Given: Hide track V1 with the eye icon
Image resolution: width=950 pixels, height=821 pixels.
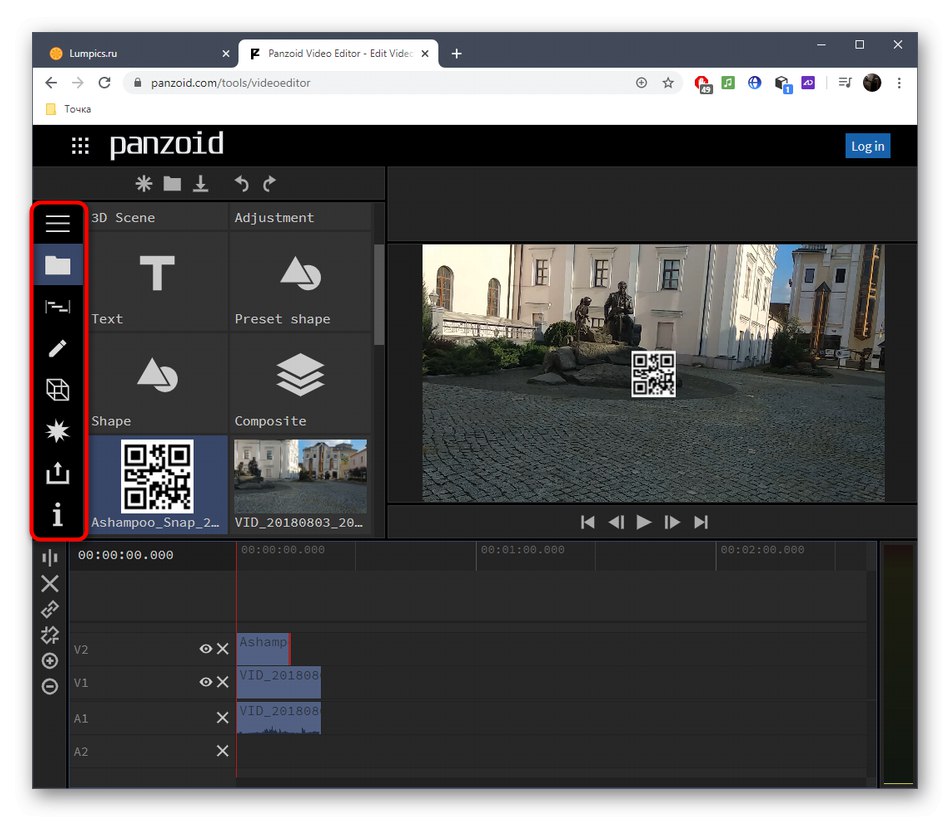Looking at the screenshot, I should pos(205,682).
